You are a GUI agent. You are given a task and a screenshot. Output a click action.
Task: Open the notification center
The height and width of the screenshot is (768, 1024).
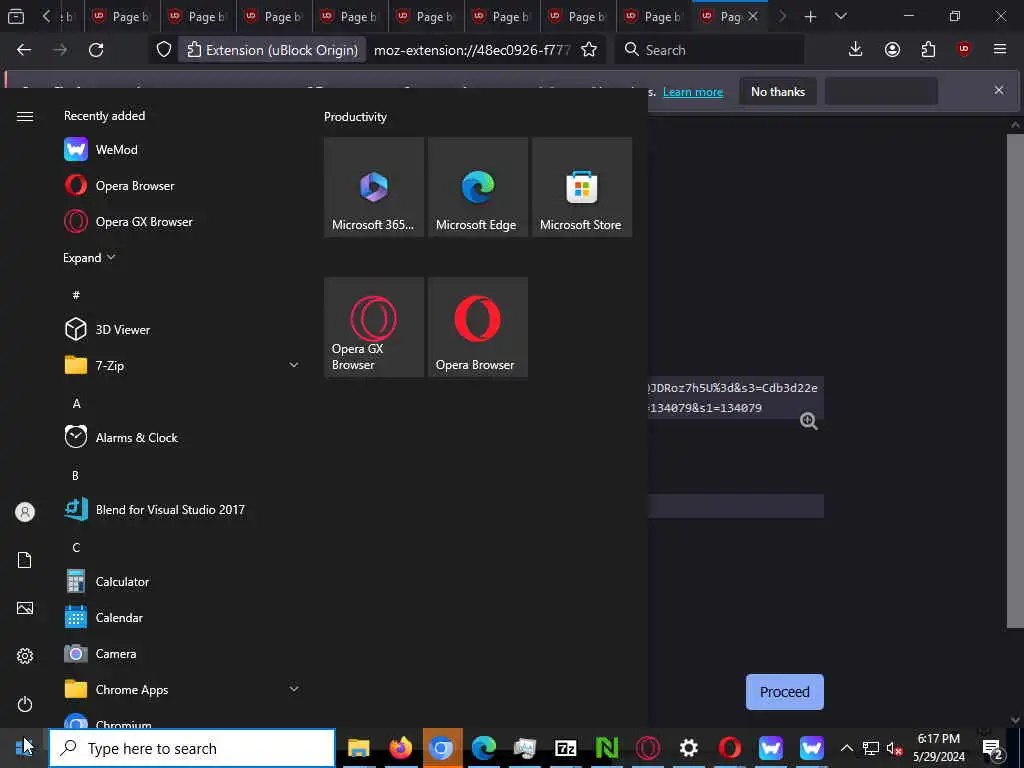[x=993, y=748]
